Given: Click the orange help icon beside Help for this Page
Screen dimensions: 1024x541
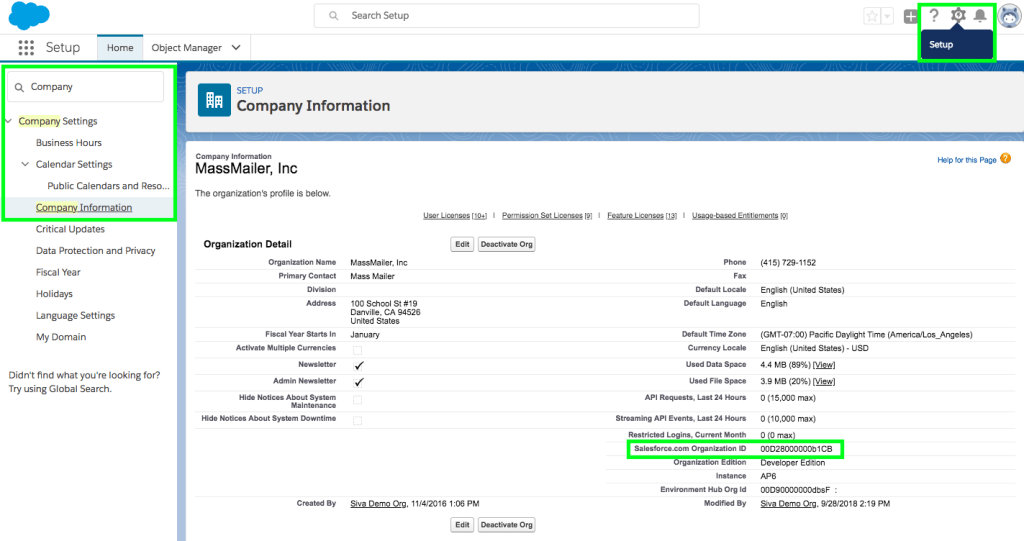Looking at the screenshot, I should click(1006, 159).
